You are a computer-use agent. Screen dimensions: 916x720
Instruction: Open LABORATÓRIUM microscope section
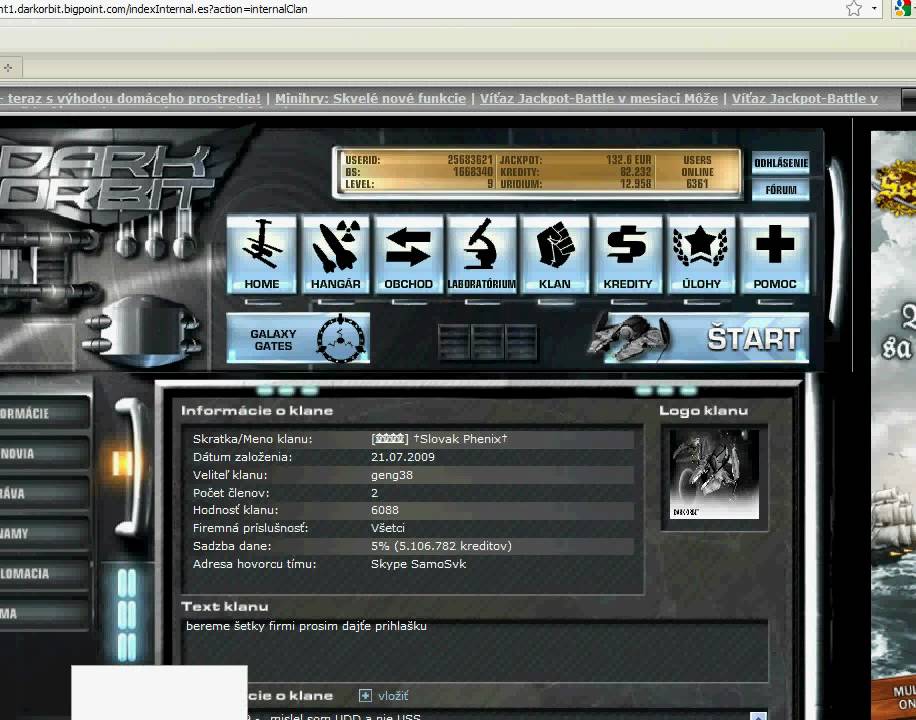pyautogui.click(x=482, y=255)
